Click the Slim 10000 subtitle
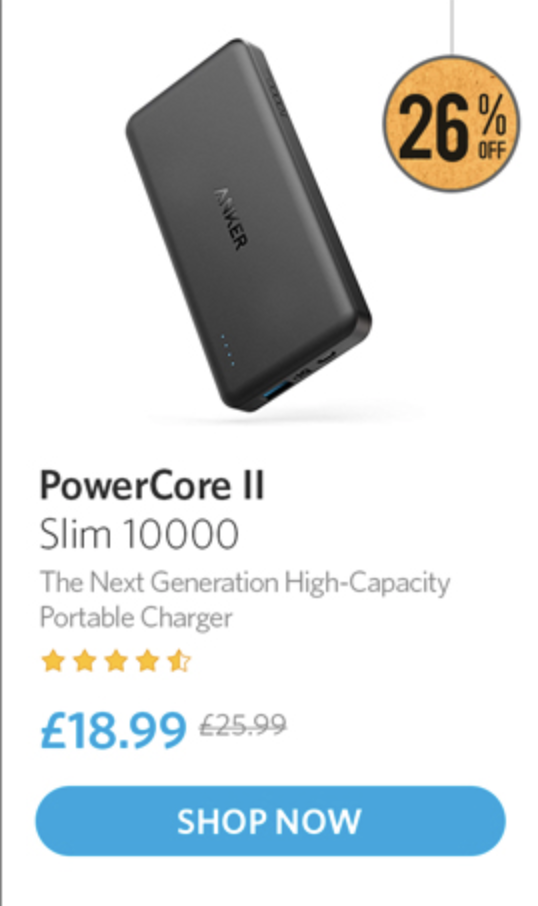 click(x=139, y=534)
